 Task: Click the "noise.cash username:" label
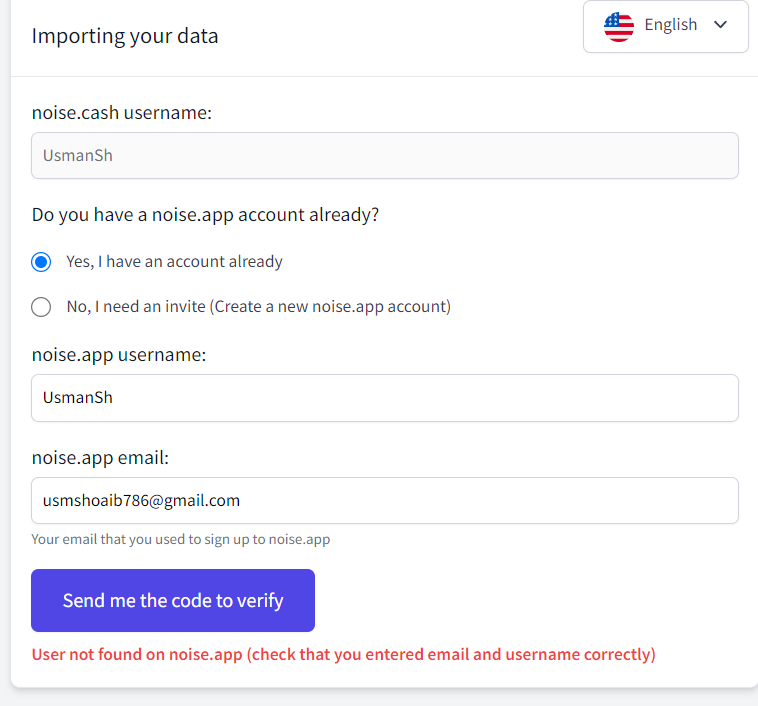[122, 113]
